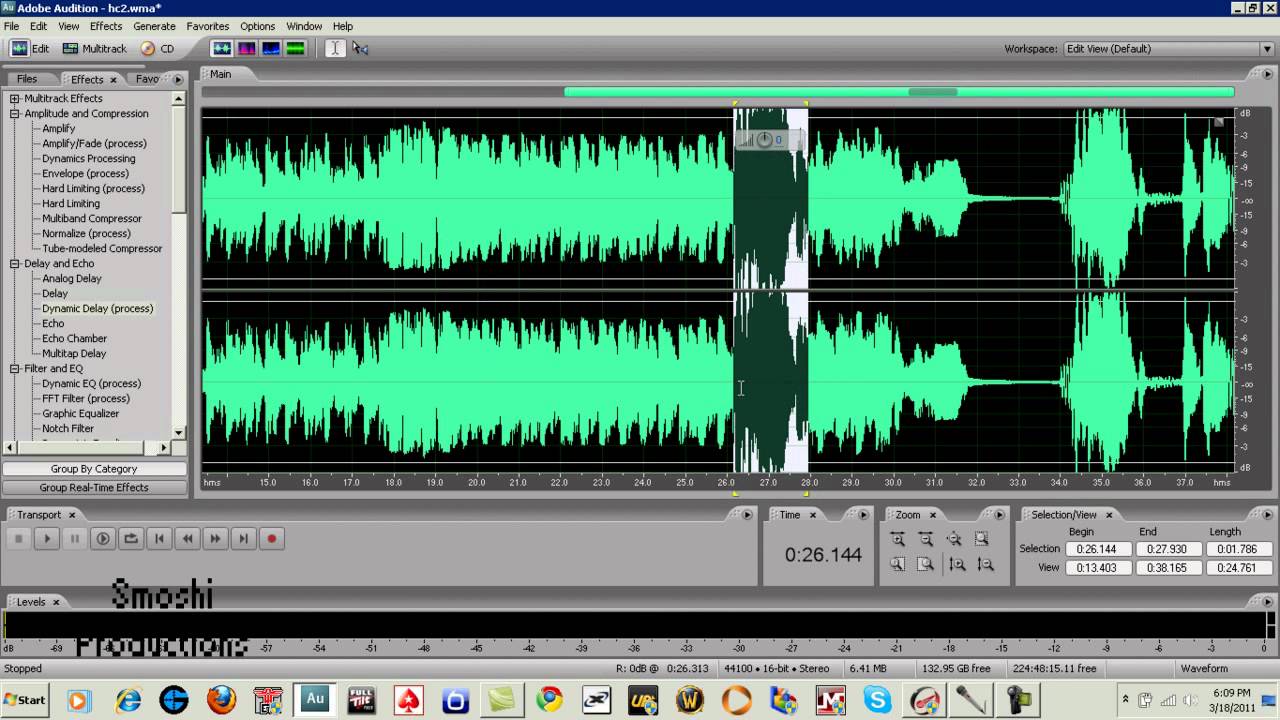The width and height of the screenshot is (1280, 720).
Task: Click the Rewind transport button
Action: (186, 538)
